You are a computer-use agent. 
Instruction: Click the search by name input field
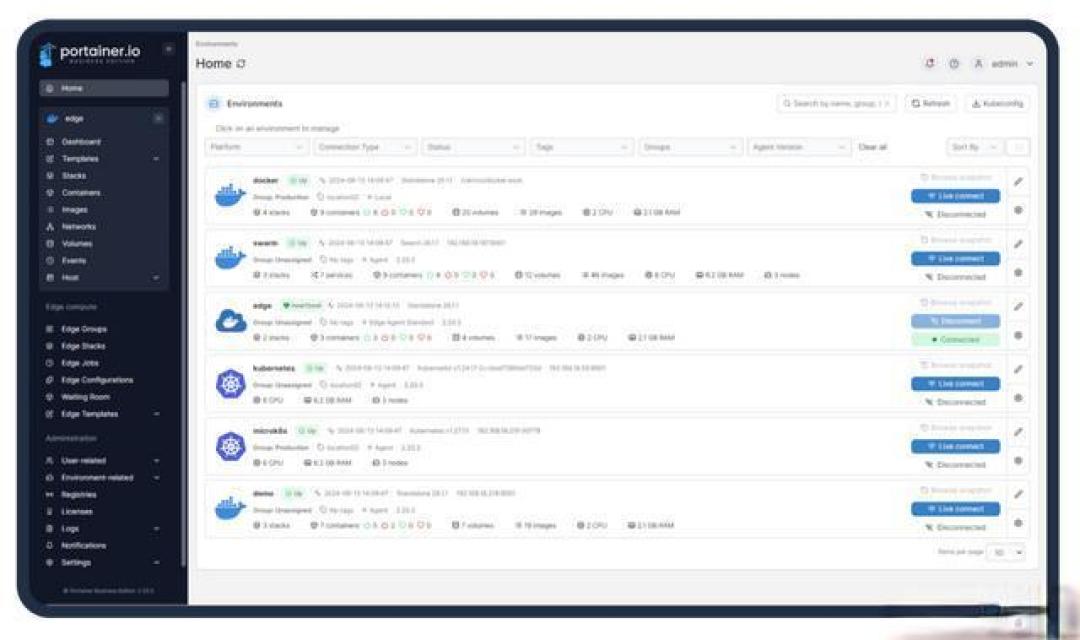click(x=836, y=103)
